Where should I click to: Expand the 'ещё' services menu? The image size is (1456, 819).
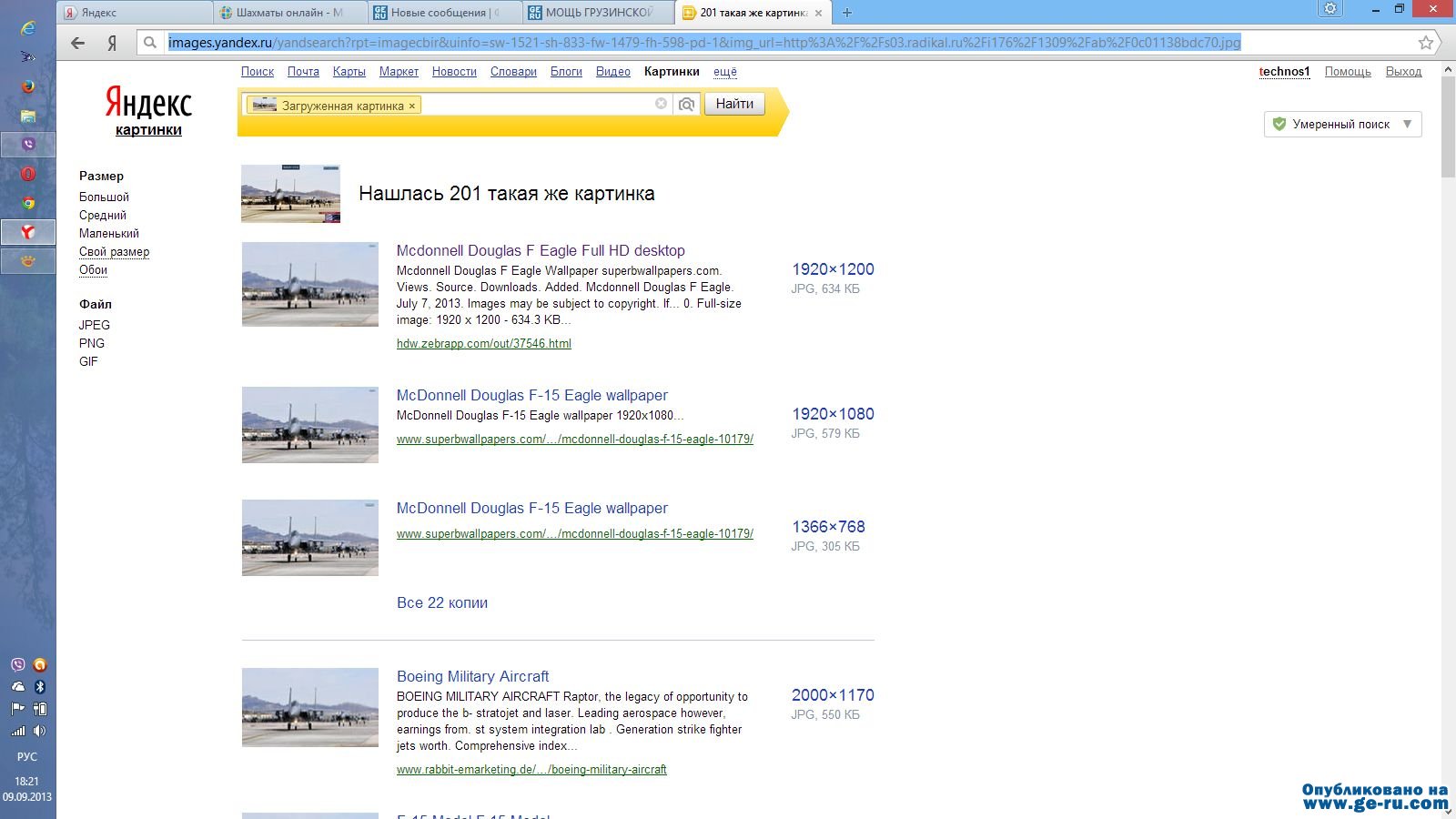click(x=725, y=72)
